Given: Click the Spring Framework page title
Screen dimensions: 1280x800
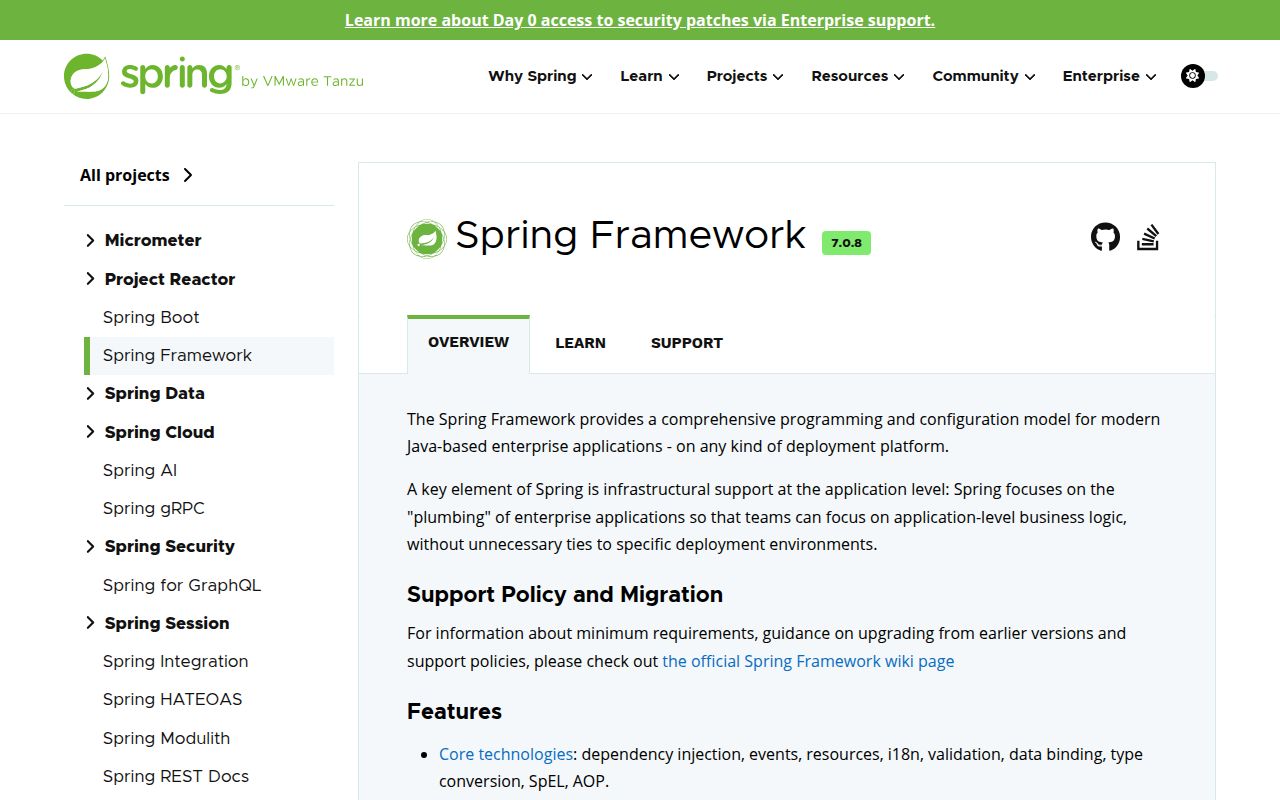Looking at the screenshot, I should (630, 235).
